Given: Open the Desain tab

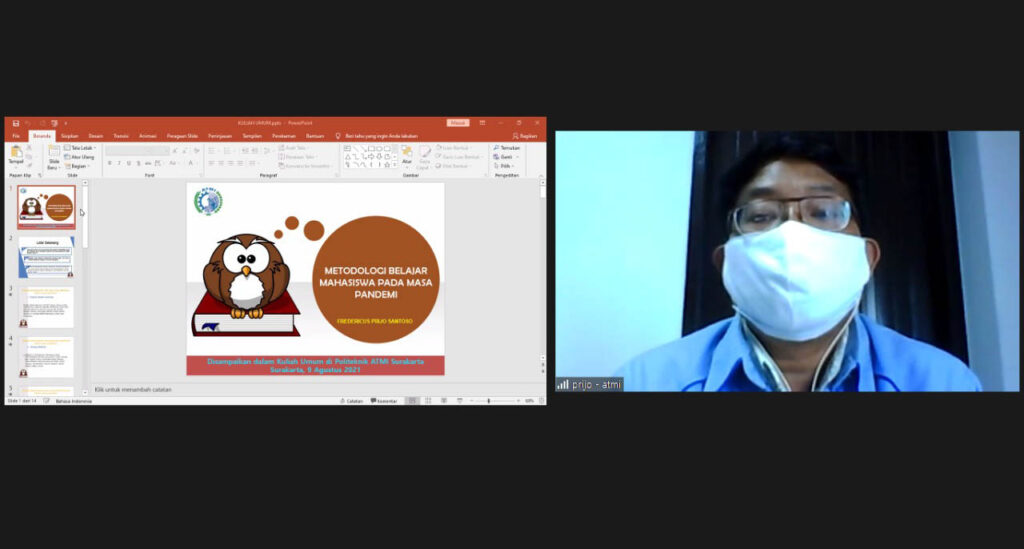Looking at the screenshot, I should tap(96, 136).
